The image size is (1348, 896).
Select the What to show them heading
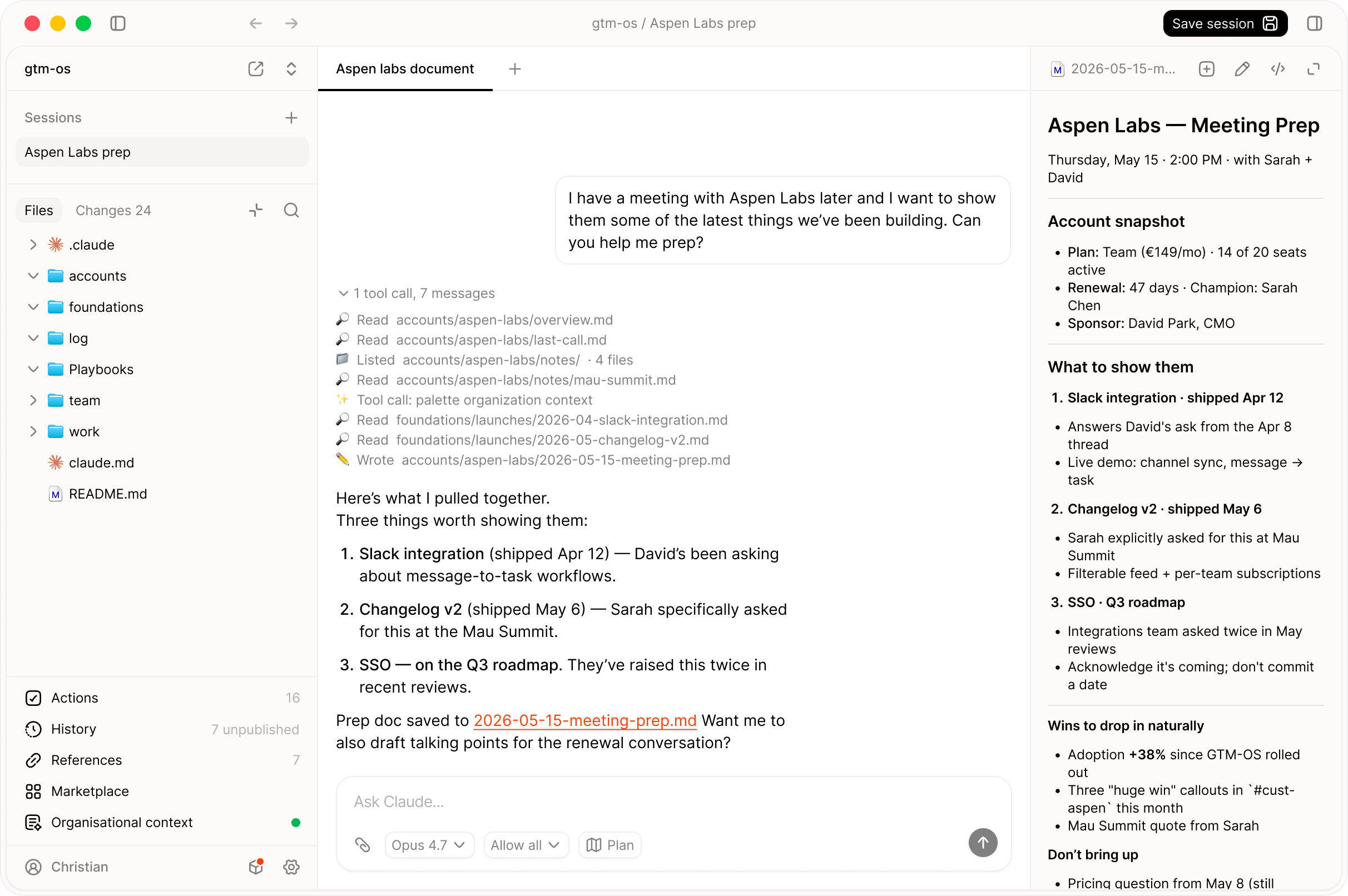coord(1121,367)
